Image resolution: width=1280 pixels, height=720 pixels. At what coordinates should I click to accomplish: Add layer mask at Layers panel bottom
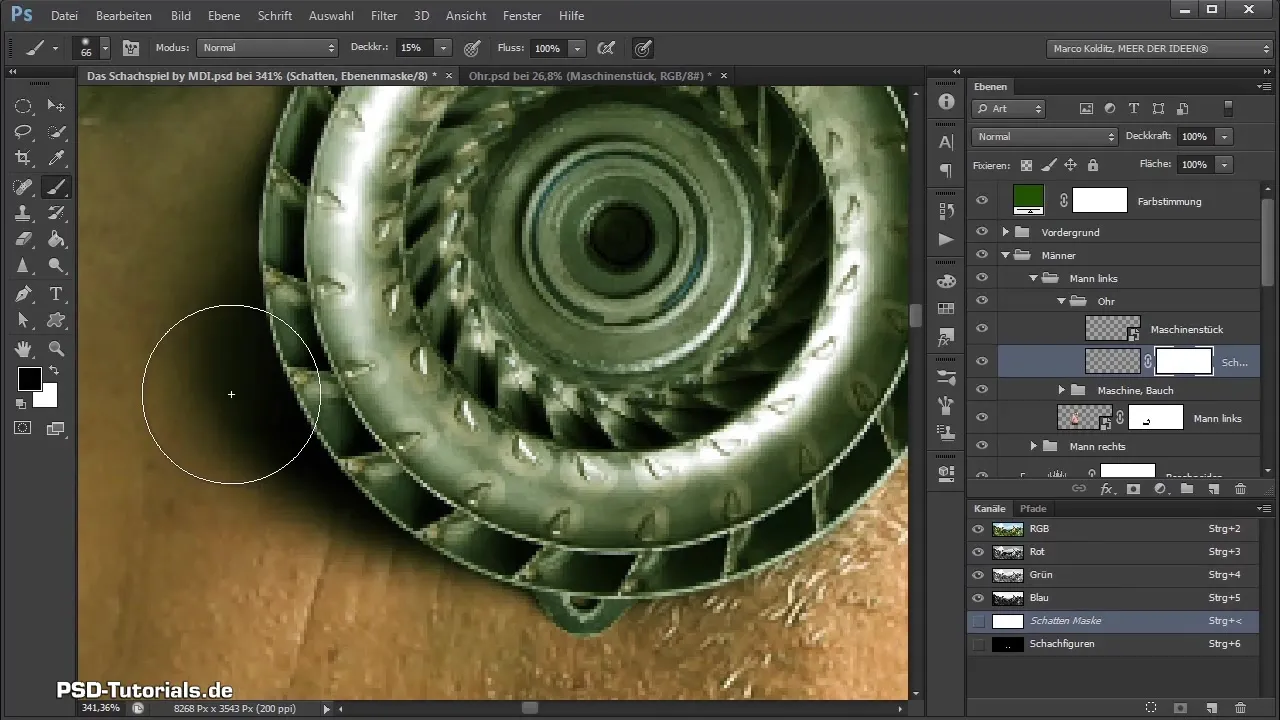(x=1133, y=489)
